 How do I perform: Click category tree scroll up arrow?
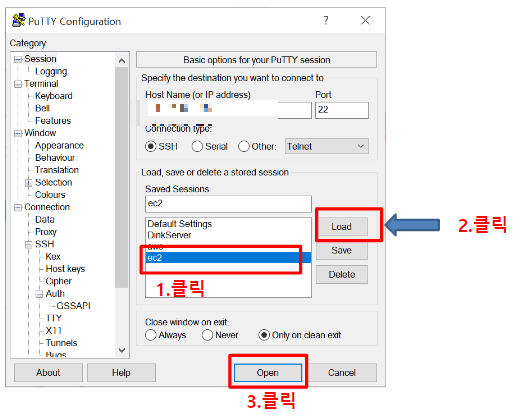click(122, 61)
